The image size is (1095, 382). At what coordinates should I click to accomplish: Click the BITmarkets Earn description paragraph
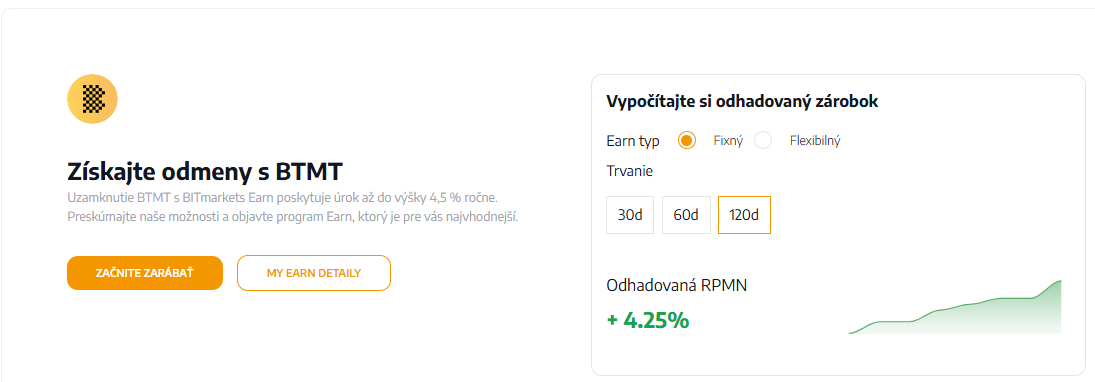click(x=293, y=206)
